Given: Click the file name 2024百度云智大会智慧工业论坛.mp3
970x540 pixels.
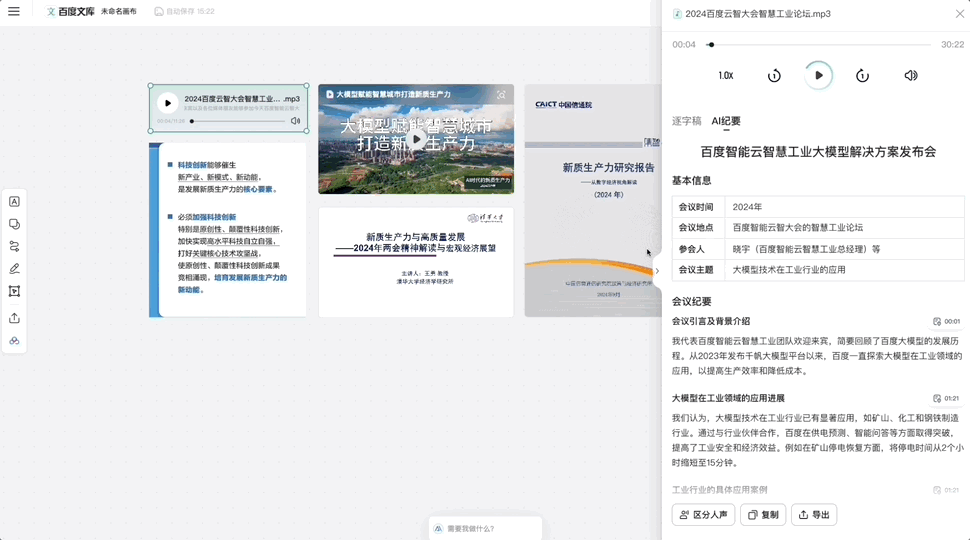Looking at the screenshot, I should 758,14.
